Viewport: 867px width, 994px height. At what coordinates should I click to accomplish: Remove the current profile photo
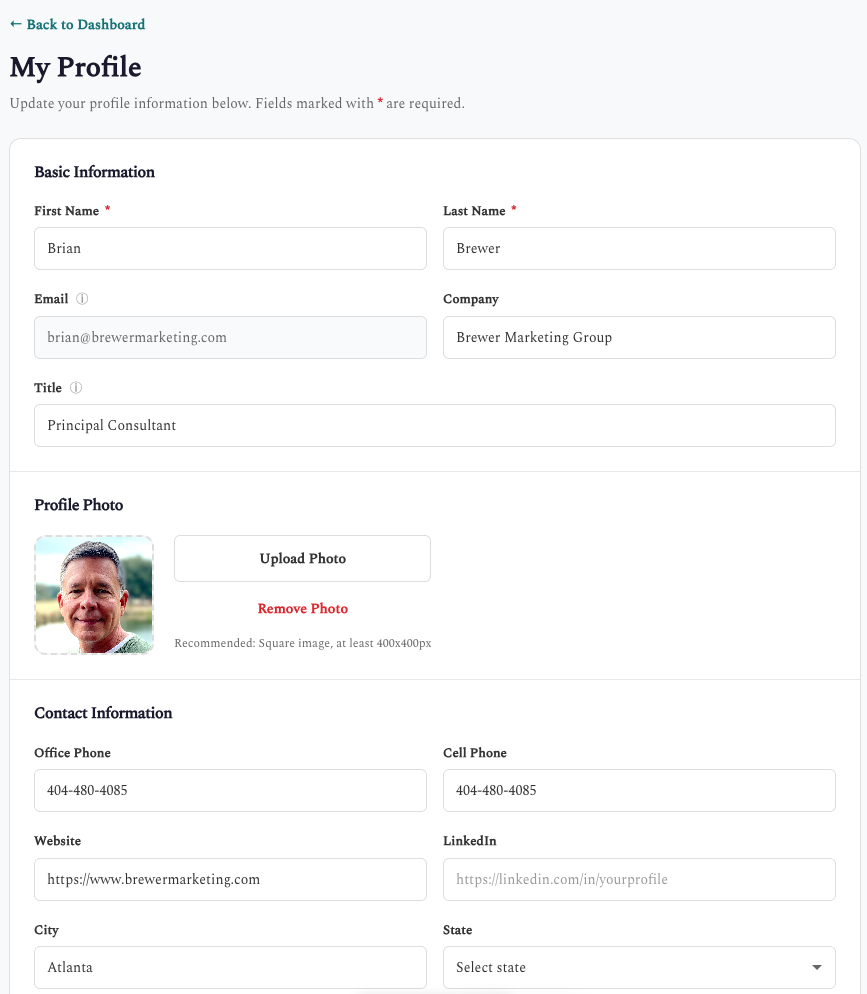click(302, 608)
